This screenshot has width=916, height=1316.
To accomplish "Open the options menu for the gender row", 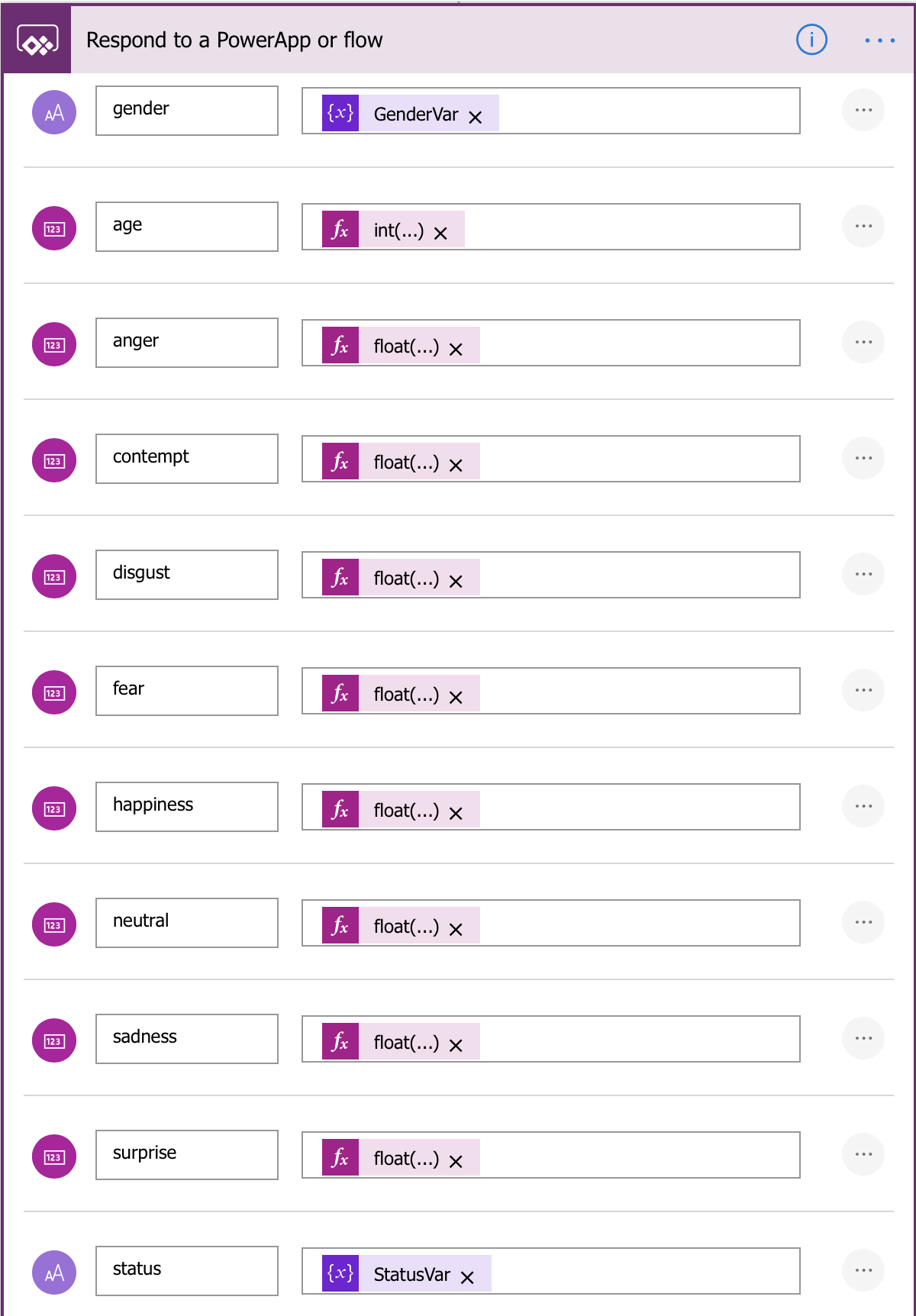I will tap(863, 110).
